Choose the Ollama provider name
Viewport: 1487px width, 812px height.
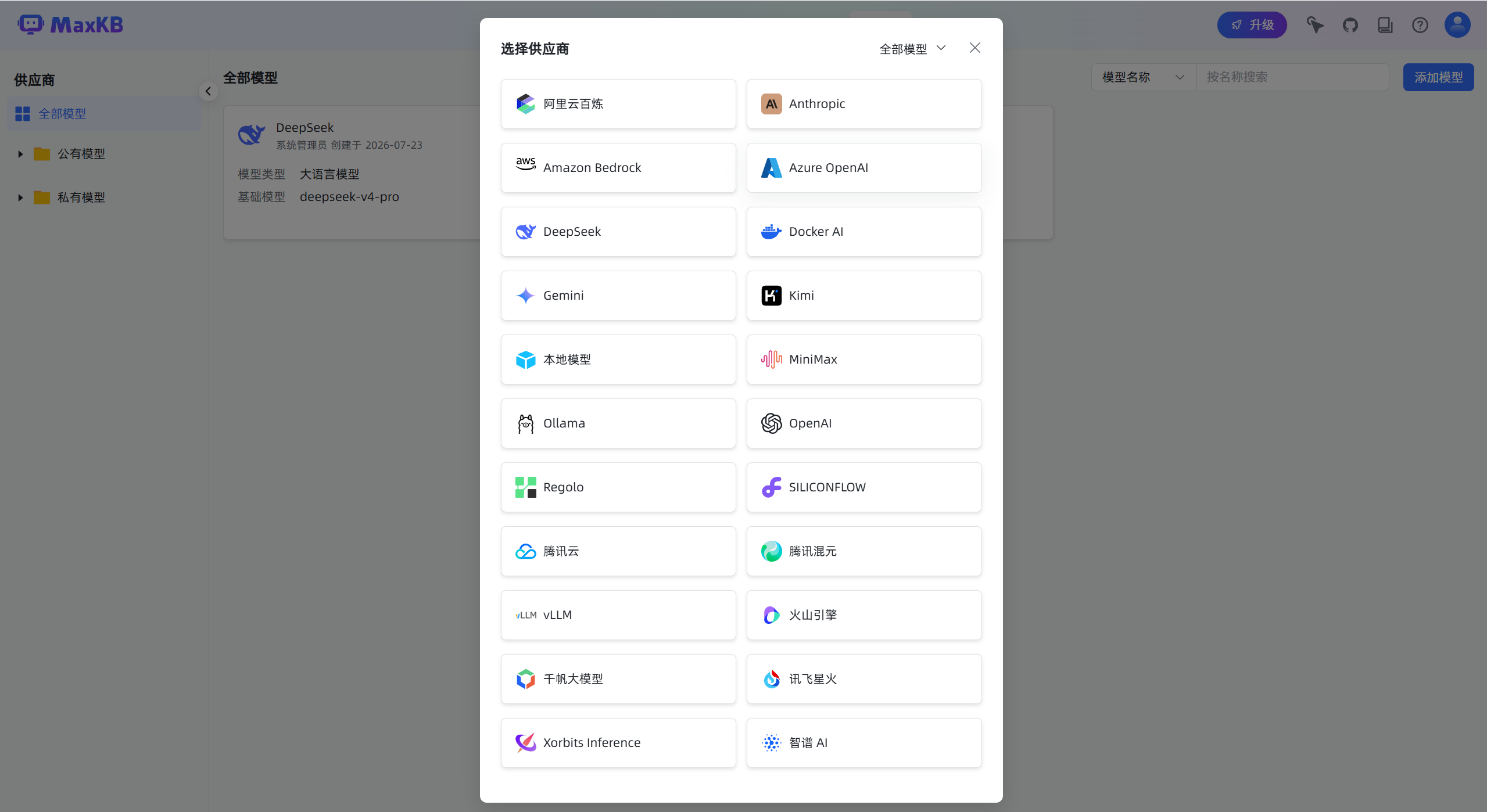(x=564, y=423)
